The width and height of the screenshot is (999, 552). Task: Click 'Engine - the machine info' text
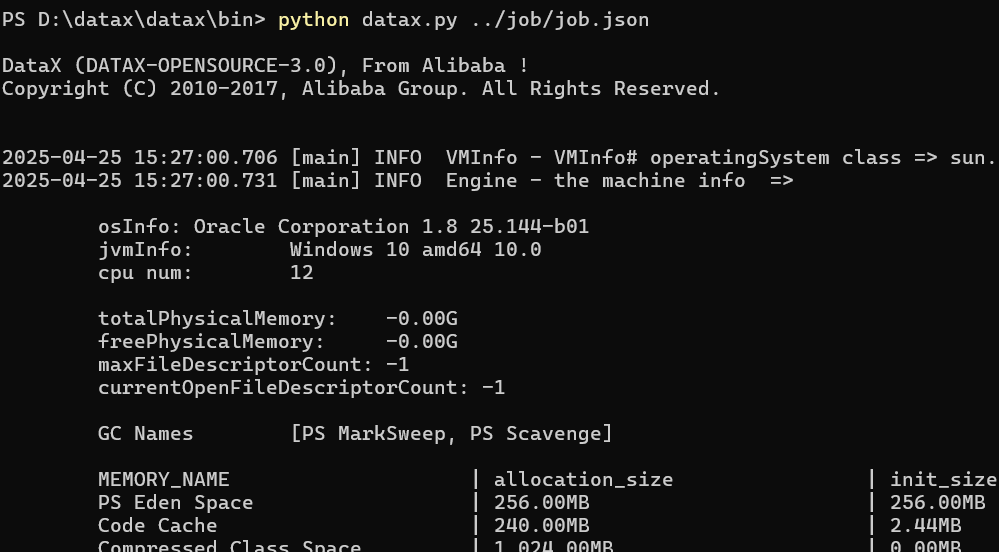(x=596, y=180)
